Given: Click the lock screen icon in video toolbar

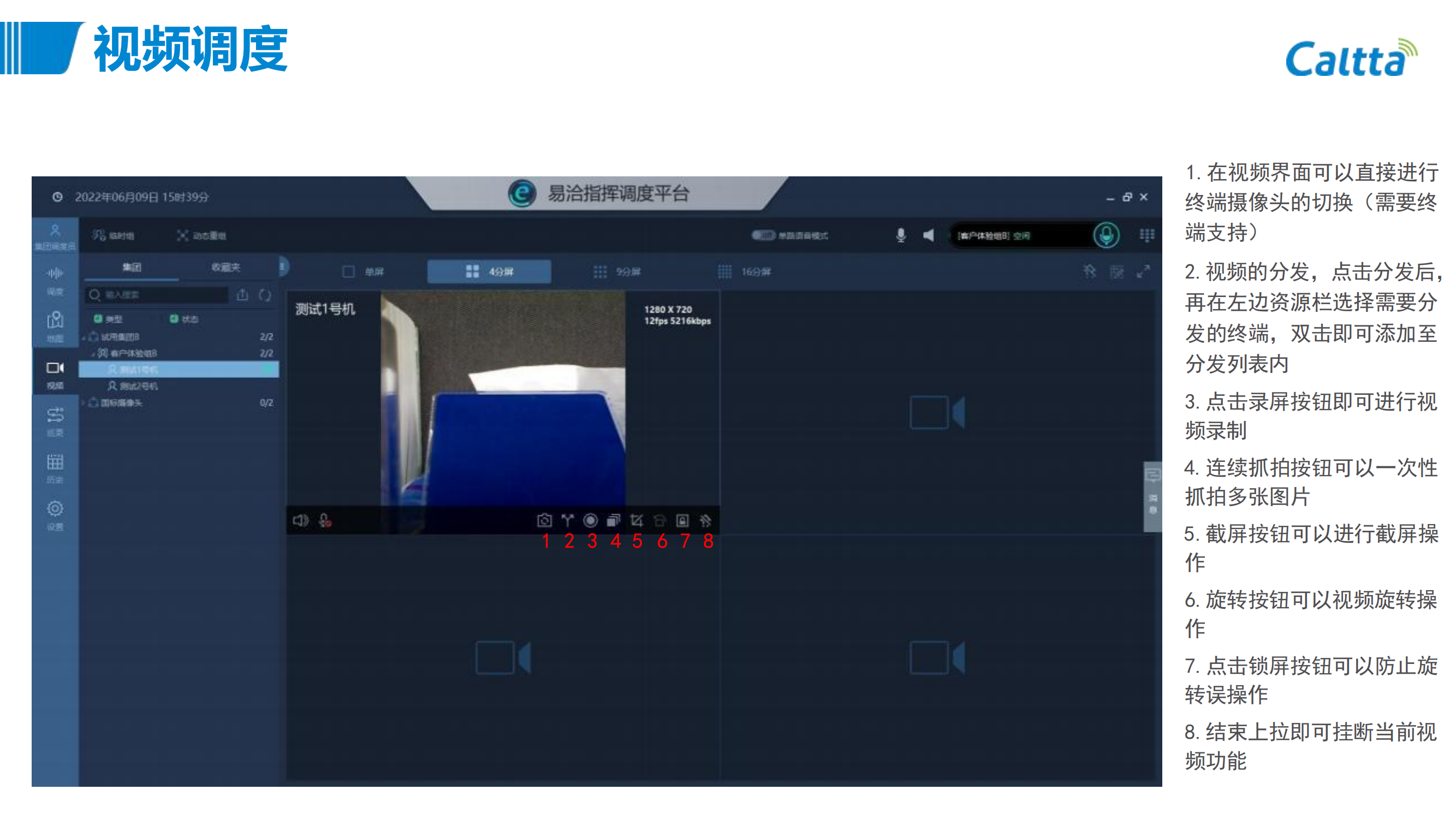Looking at the screenshot, I should click(683, 520).
